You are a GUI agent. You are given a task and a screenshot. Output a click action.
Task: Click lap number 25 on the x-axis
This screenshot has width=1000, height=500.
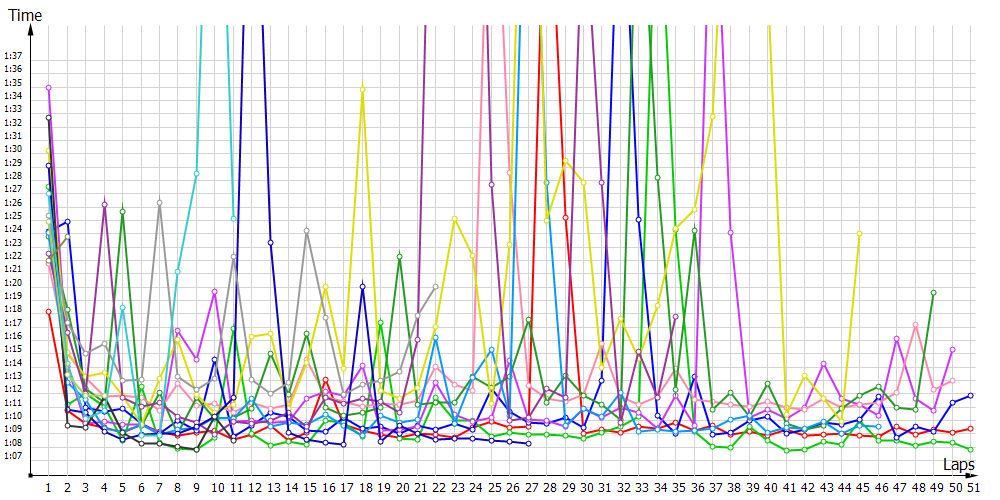tap(491, 487)
